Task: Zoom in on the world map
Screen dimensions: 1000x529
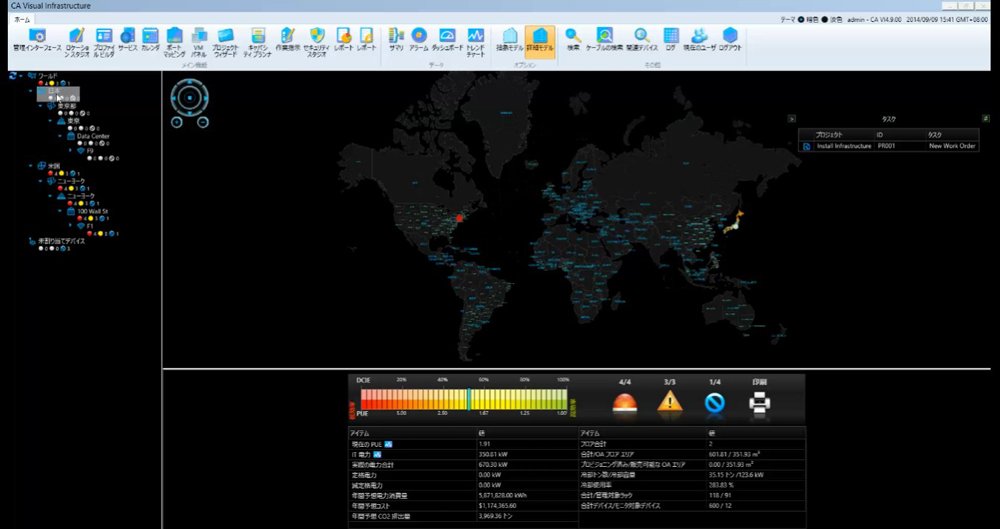Action: [177, 122]
